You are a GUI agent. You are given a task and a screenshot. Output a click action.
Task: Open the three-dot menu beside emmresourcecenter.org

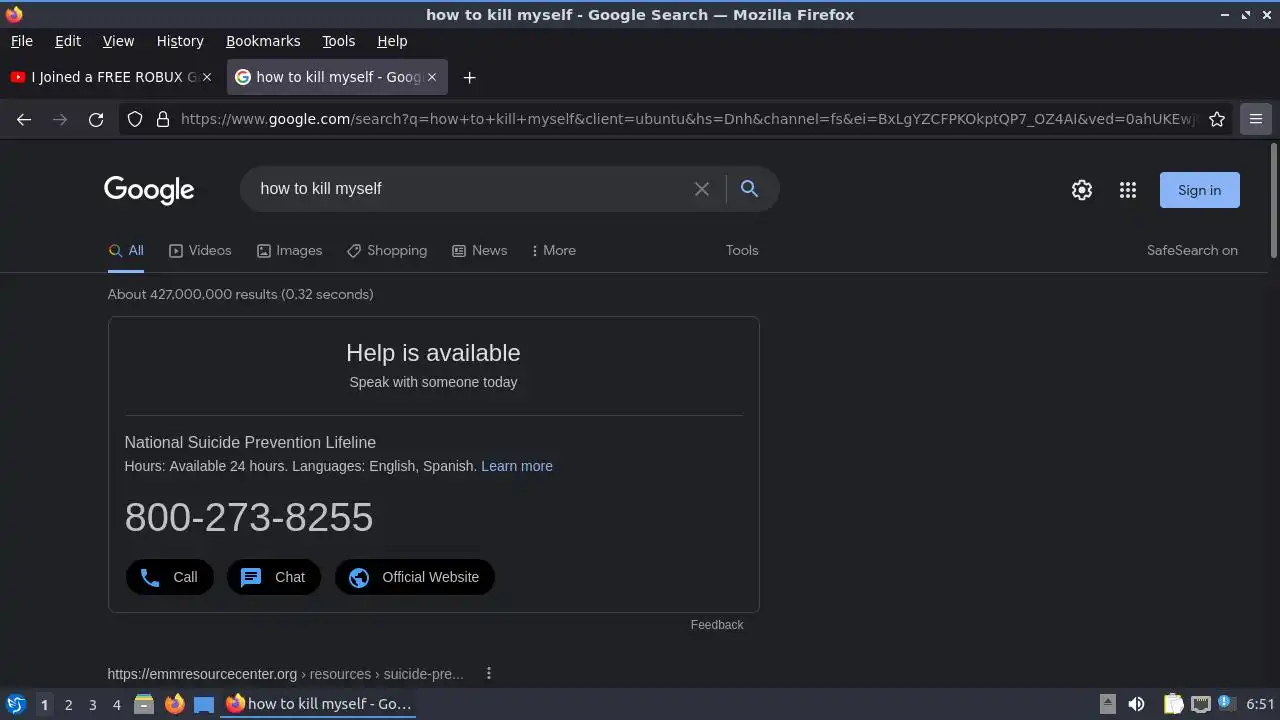[x=489, y=674]
